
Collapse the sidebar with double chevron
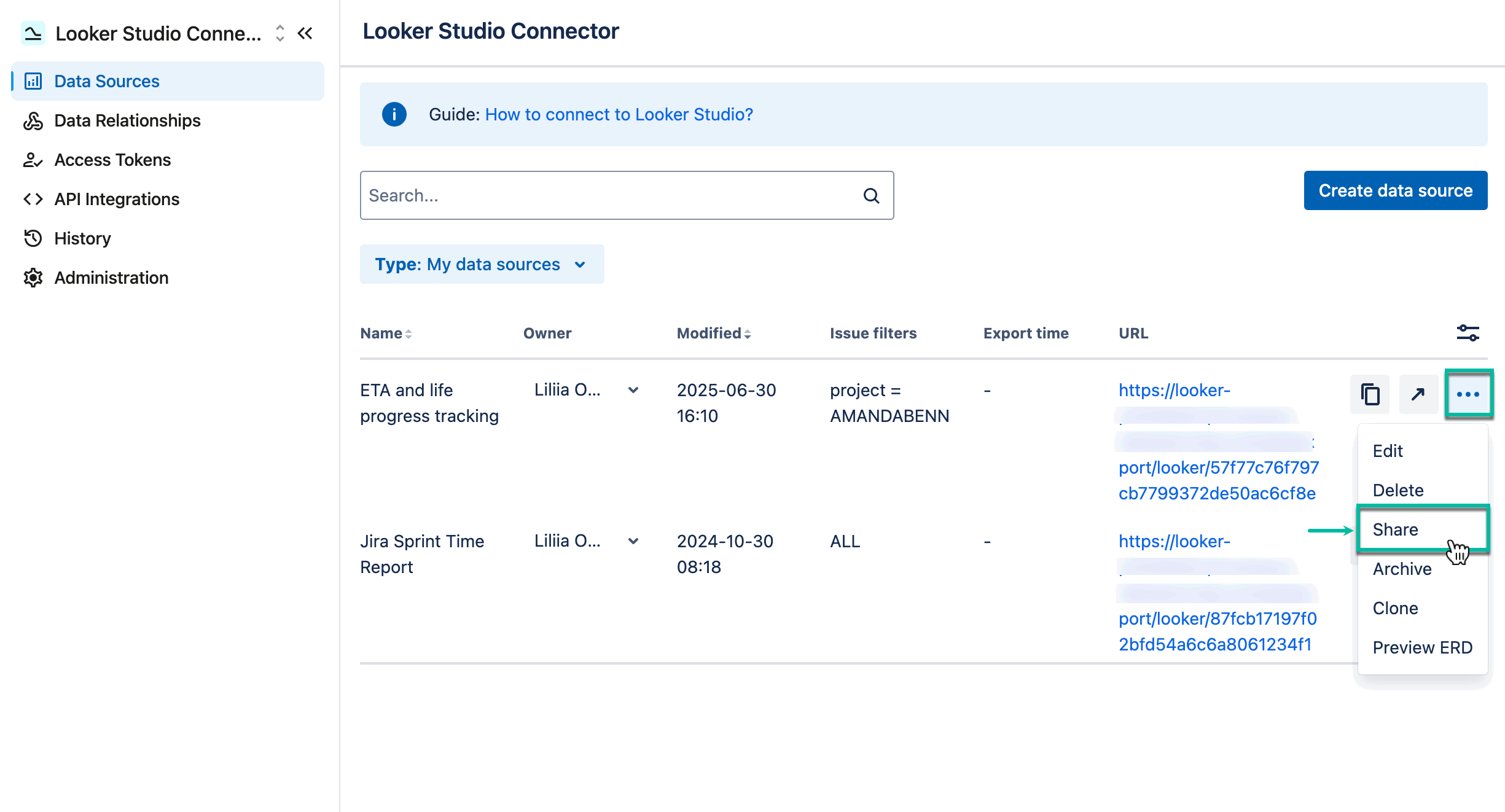305,34
